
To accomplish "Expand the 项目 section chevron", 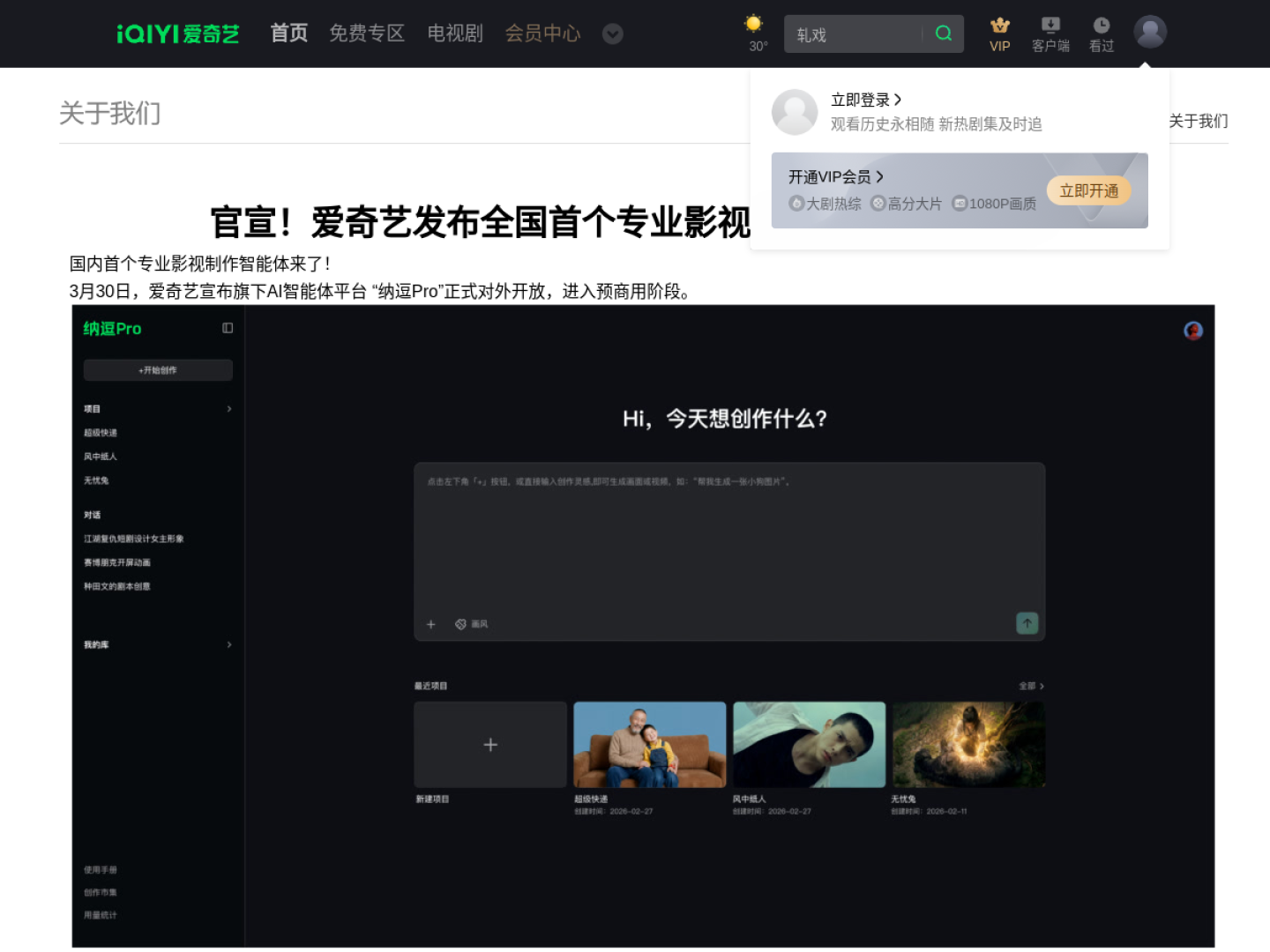I will [229, 409].
